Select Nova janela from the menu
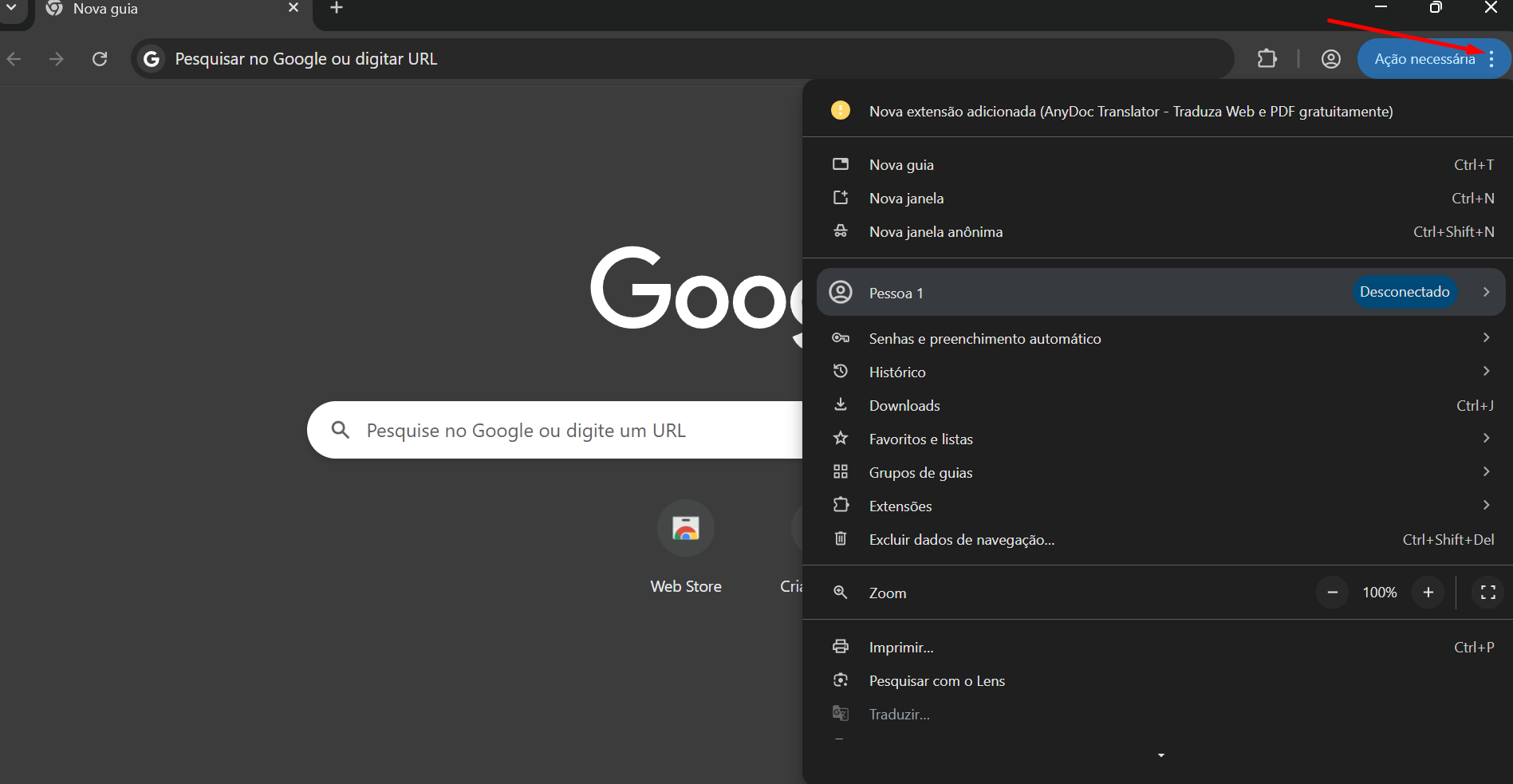This screenshot has height=784, width=1513. point(1157,198)
